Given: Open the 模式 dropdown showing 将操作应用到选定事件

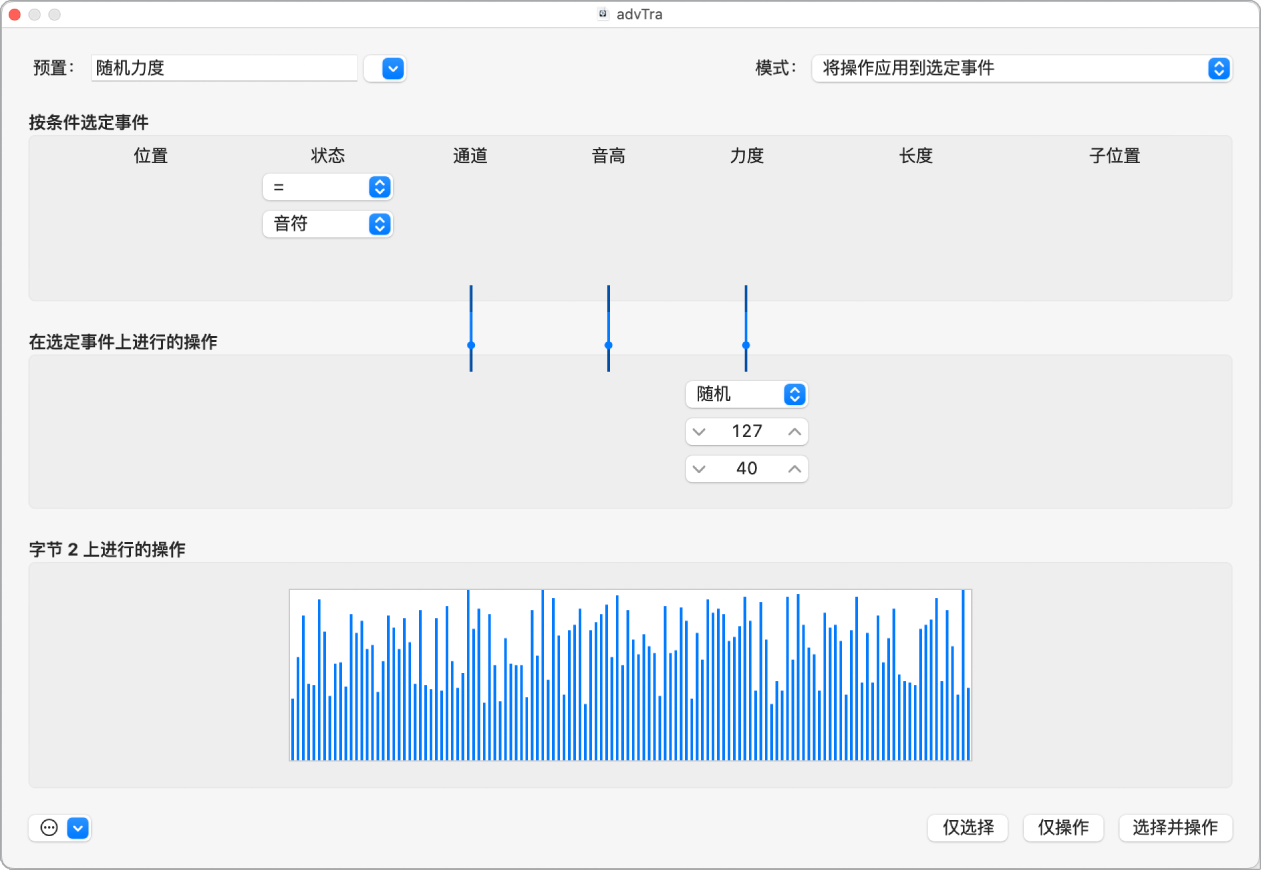Looking at the screenshot, I should (1021, 68).
